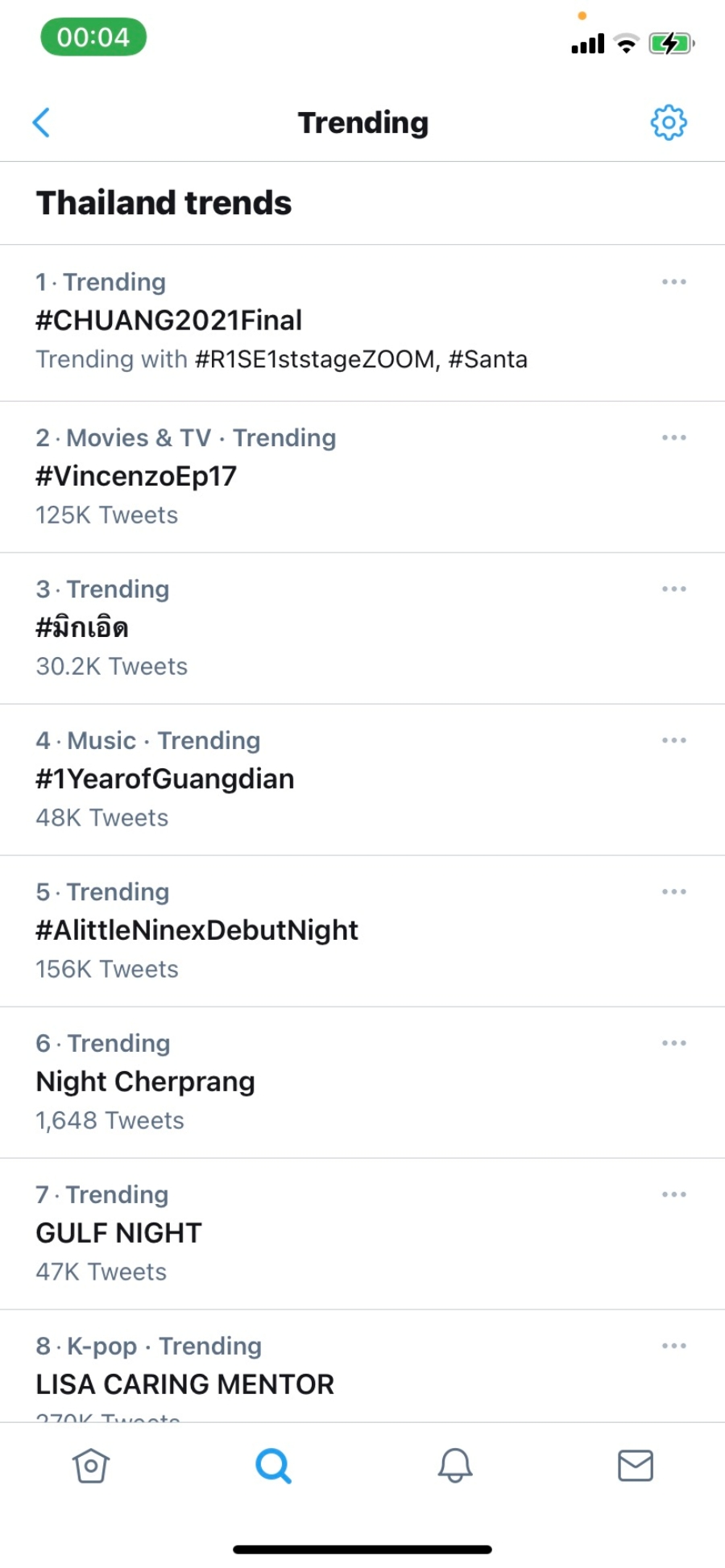This screenshot has width=725, height=1568.
Task: Open Messages envelope tab
Action: [635, 1466]
